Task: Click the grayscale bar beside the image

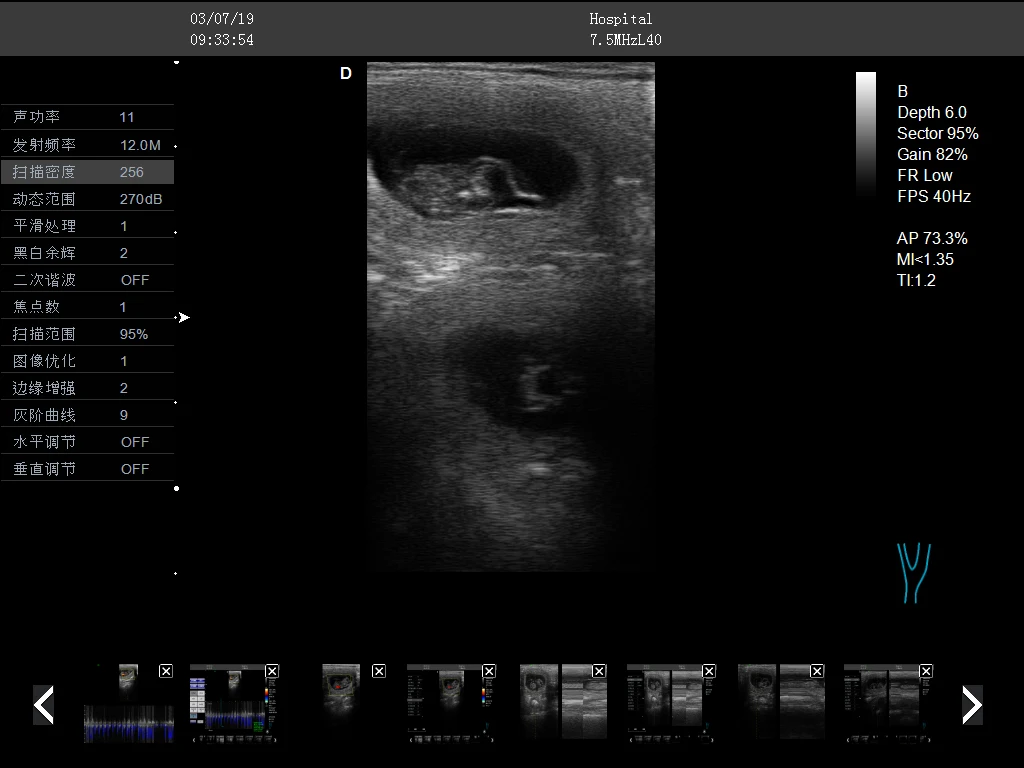Action: 866,130
